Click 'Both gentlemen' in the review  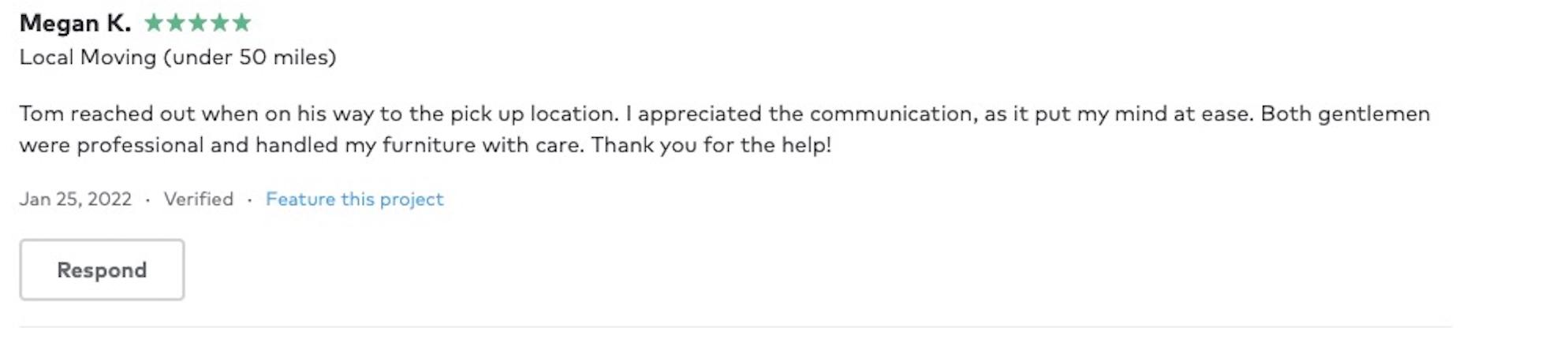[x=1345, y=114]
